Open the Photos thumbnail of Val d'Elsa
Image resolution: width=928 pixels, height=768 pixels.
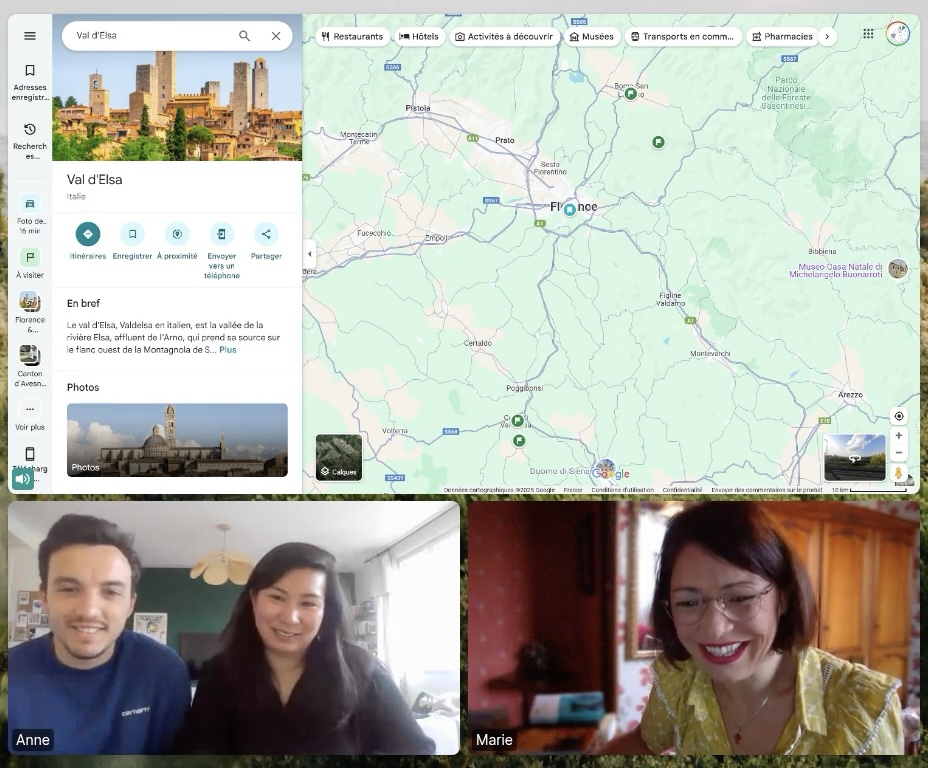[177, 440]
